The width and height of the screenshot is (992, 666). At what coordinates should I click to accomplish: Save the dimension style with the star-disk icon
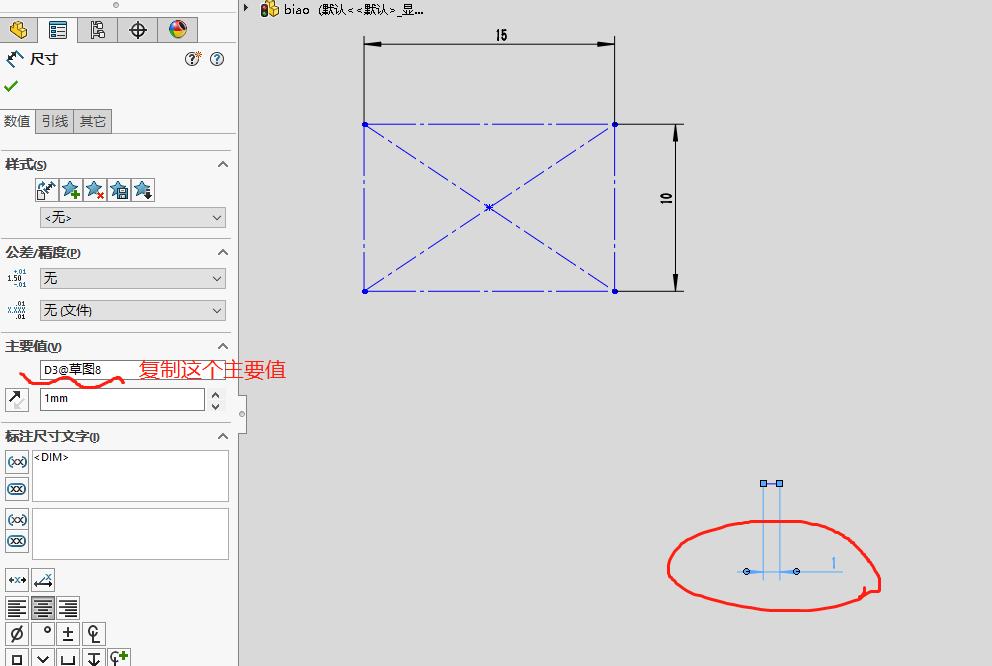[x=121, y=189]
